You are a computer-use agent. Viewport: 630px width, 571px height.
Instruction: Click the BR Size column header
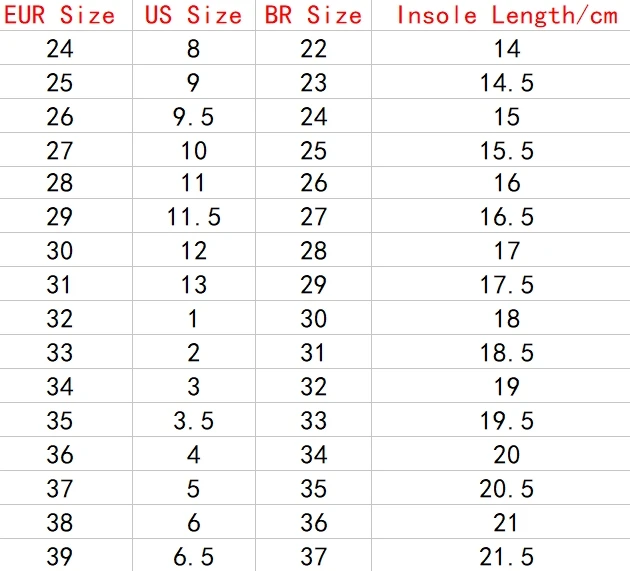(313, 15)
